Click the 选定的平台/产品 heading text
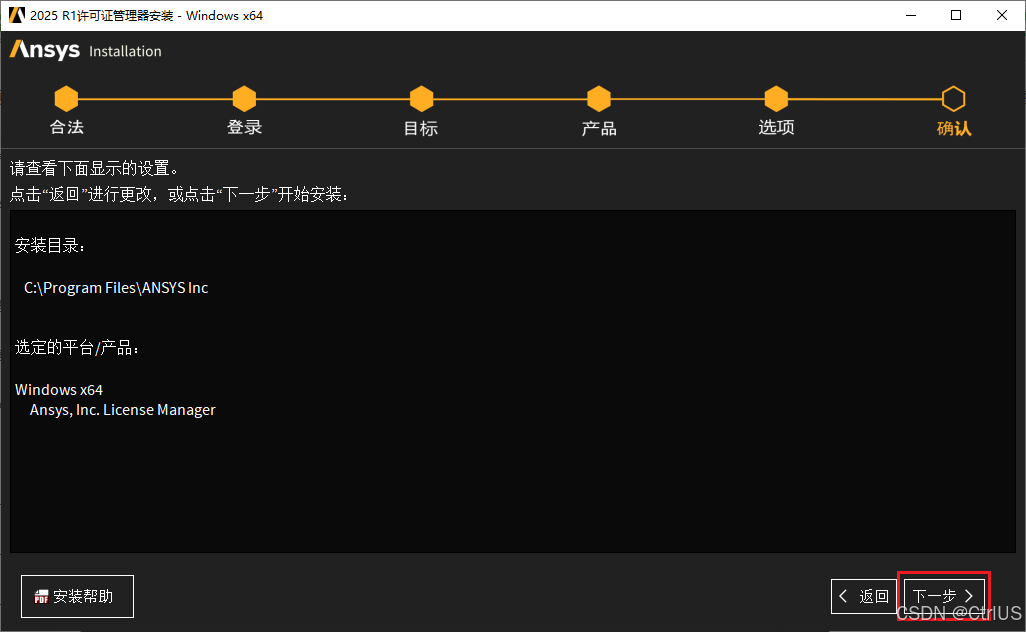 pos(77,347)
